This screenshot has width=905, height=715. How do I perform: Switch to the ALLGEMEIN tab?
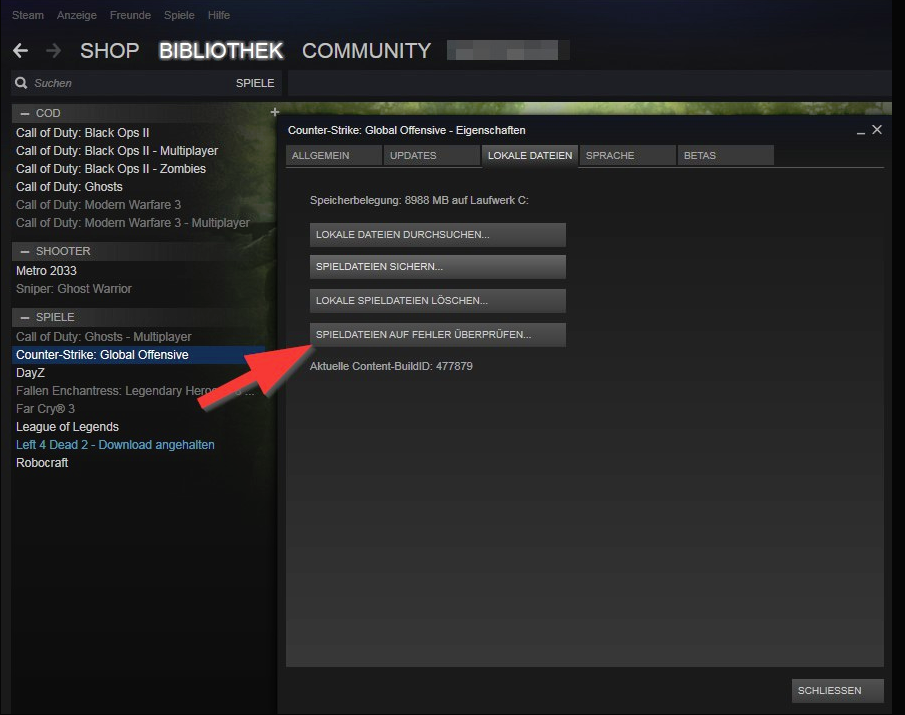[334, 155]
